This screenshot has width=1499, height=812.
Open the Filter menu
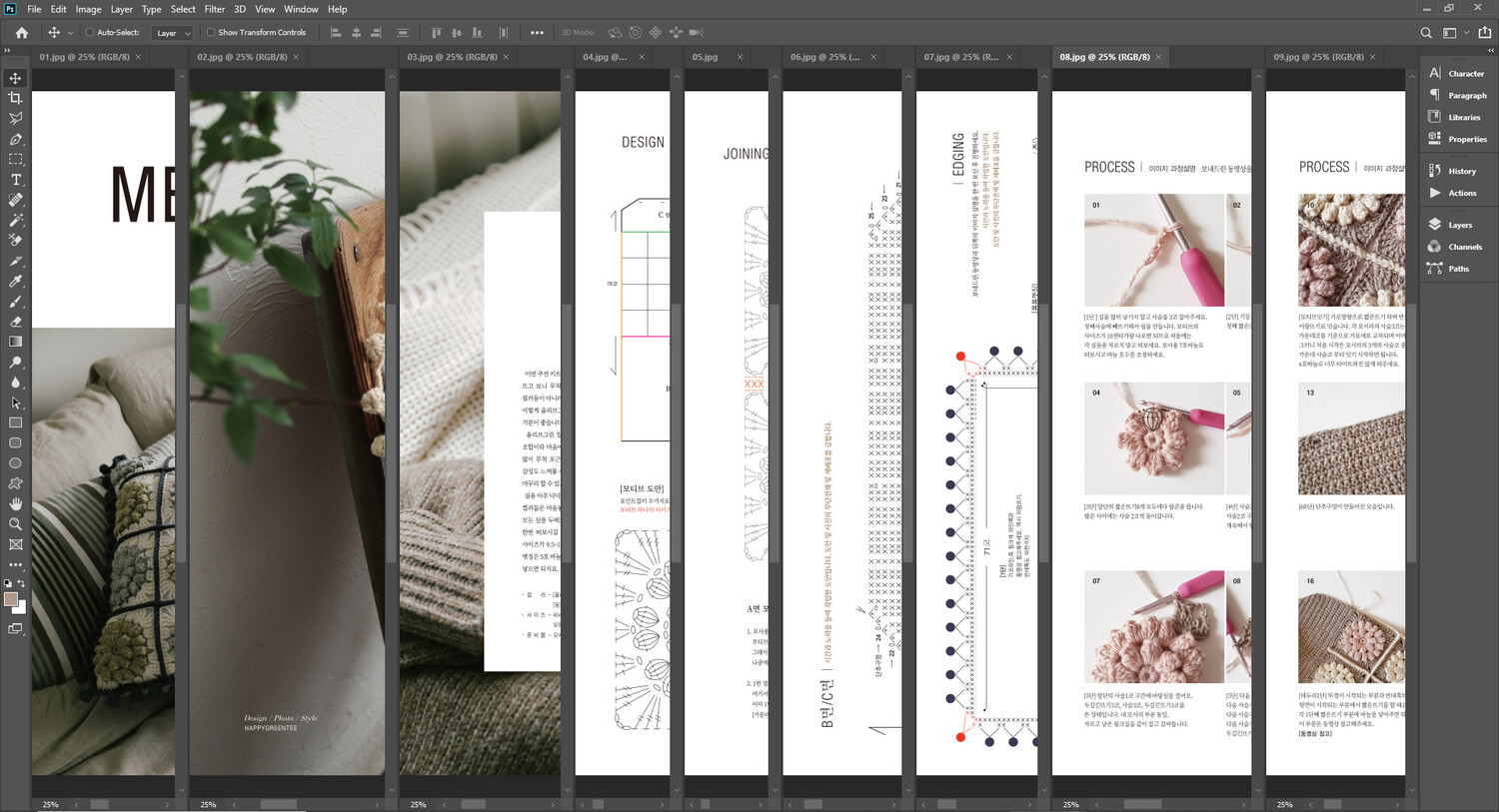pyautogui.click(x=215, y=9)
